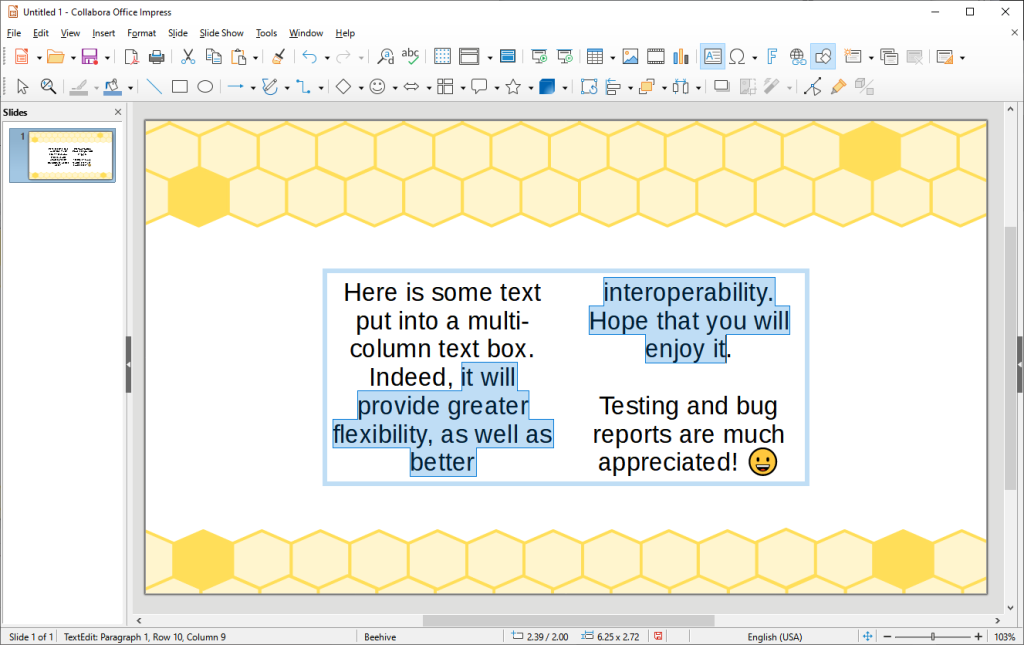Open the Insert Image dialog
The height and width of the screenshot is (645, 1024).
(629, 56)
